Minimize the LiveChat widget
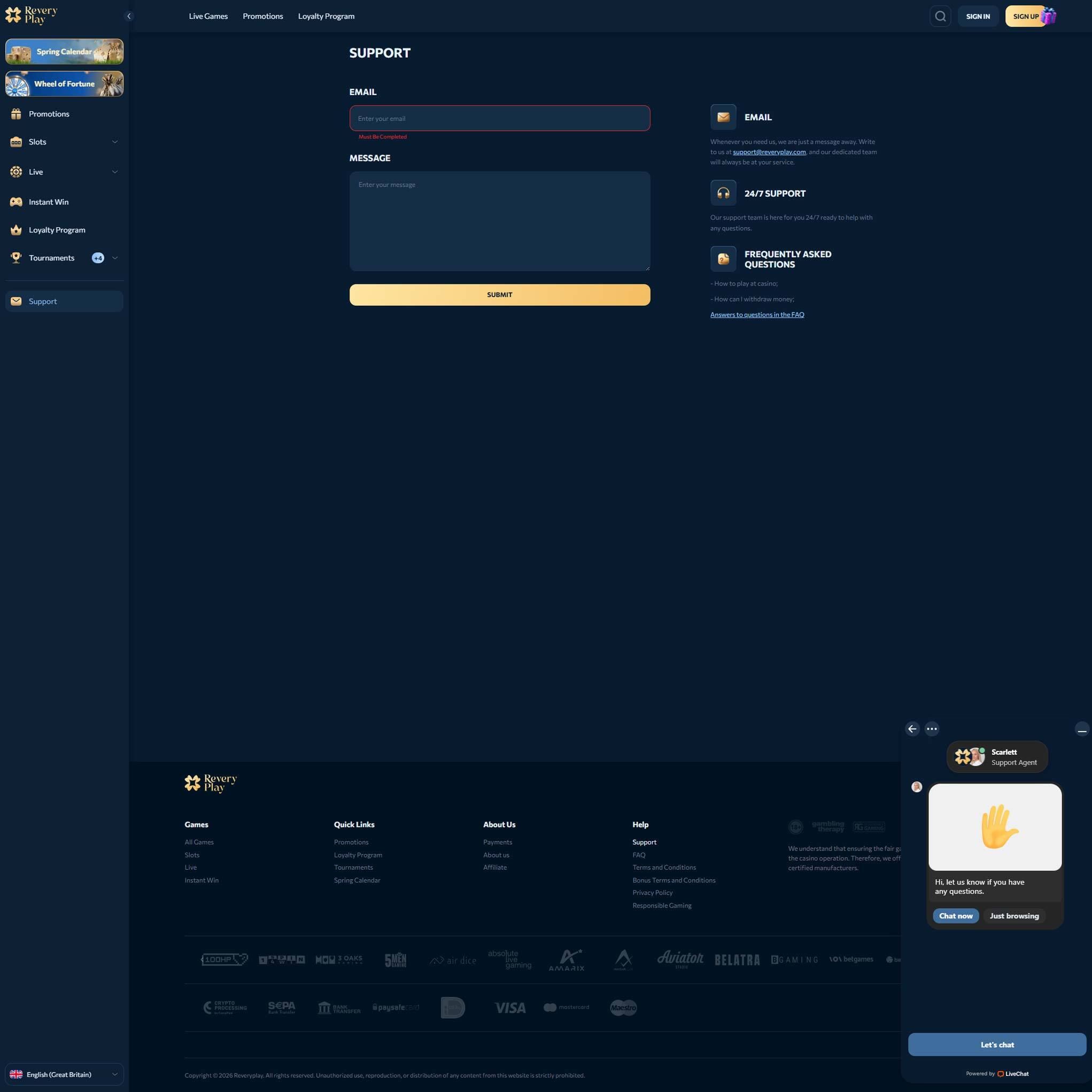Viewport: 1092px width, 1092px height. [x=1081, y=729]
